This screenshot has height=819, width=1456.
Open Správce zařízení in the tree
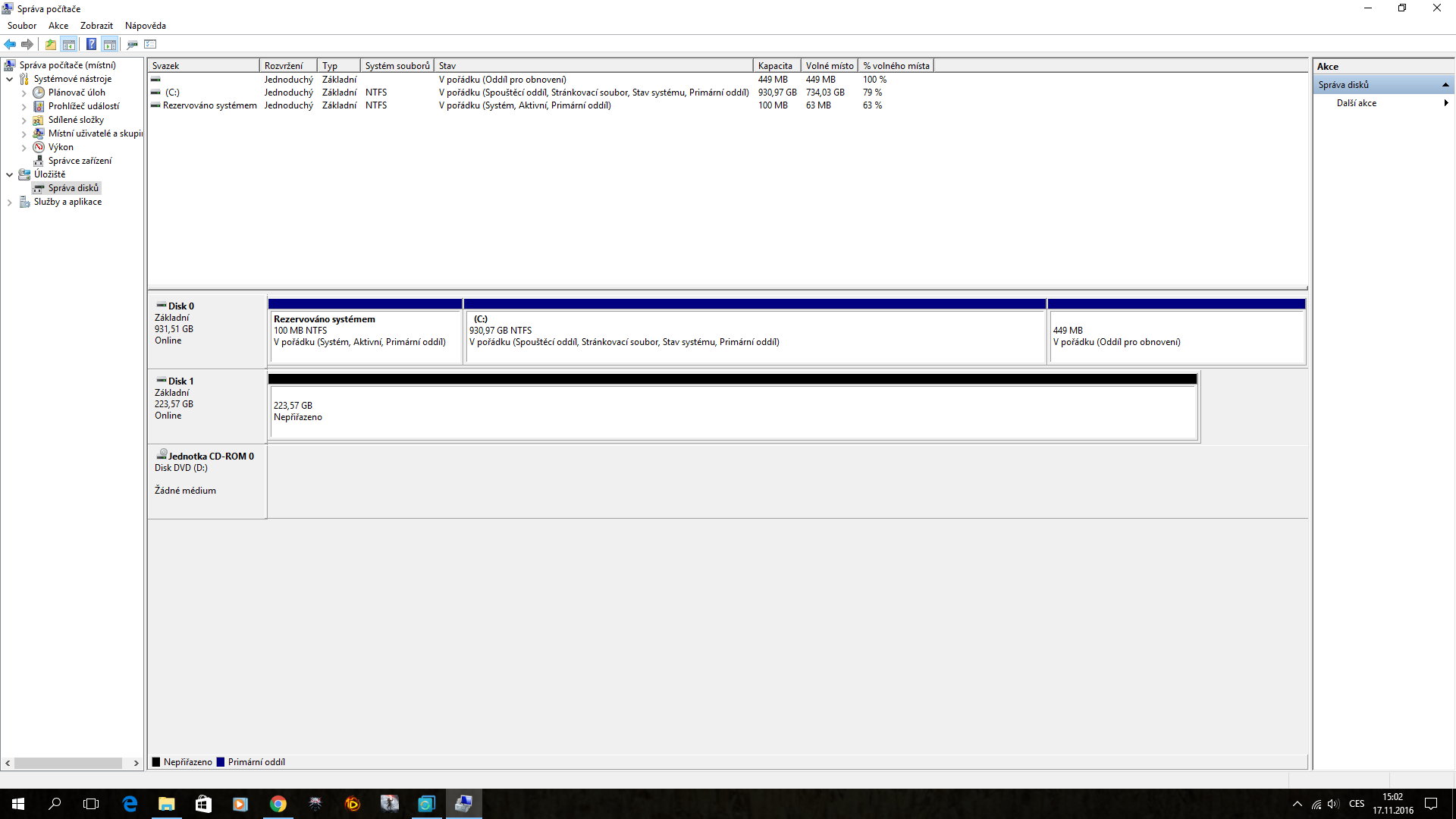click(x=80, y=161)
